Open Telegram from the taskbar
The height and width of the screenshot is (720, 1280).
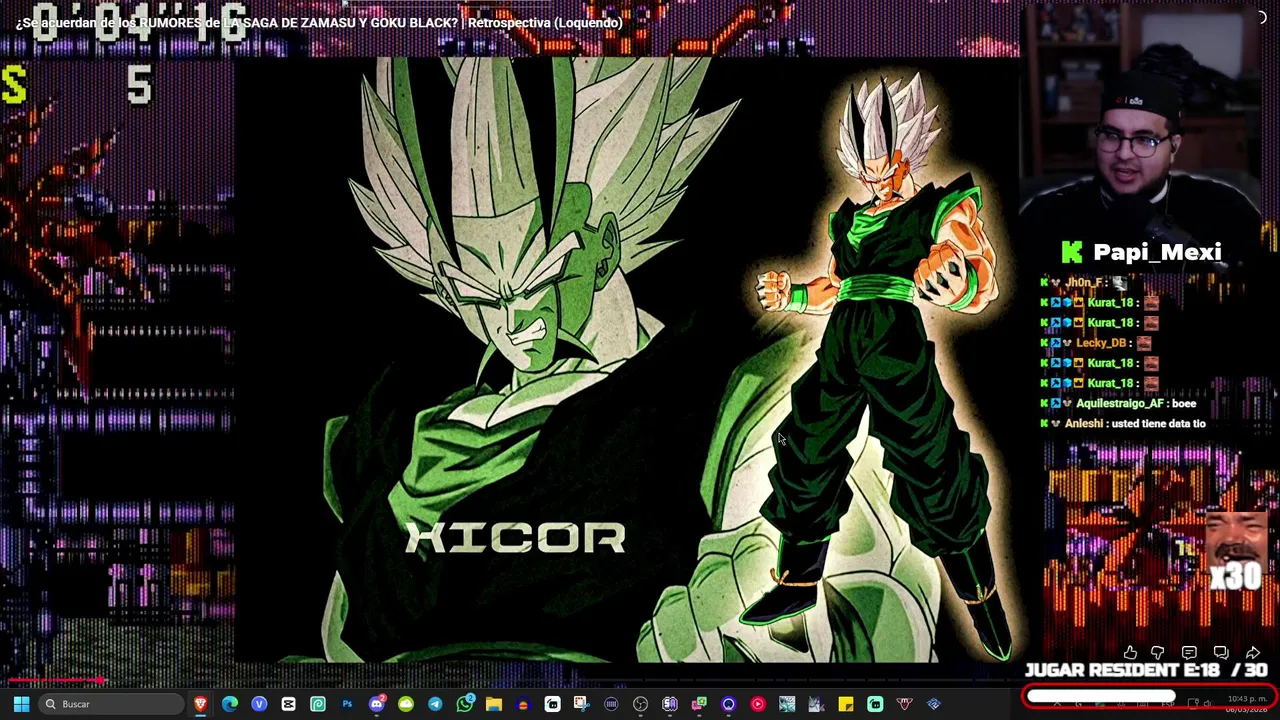coord(435,704)
